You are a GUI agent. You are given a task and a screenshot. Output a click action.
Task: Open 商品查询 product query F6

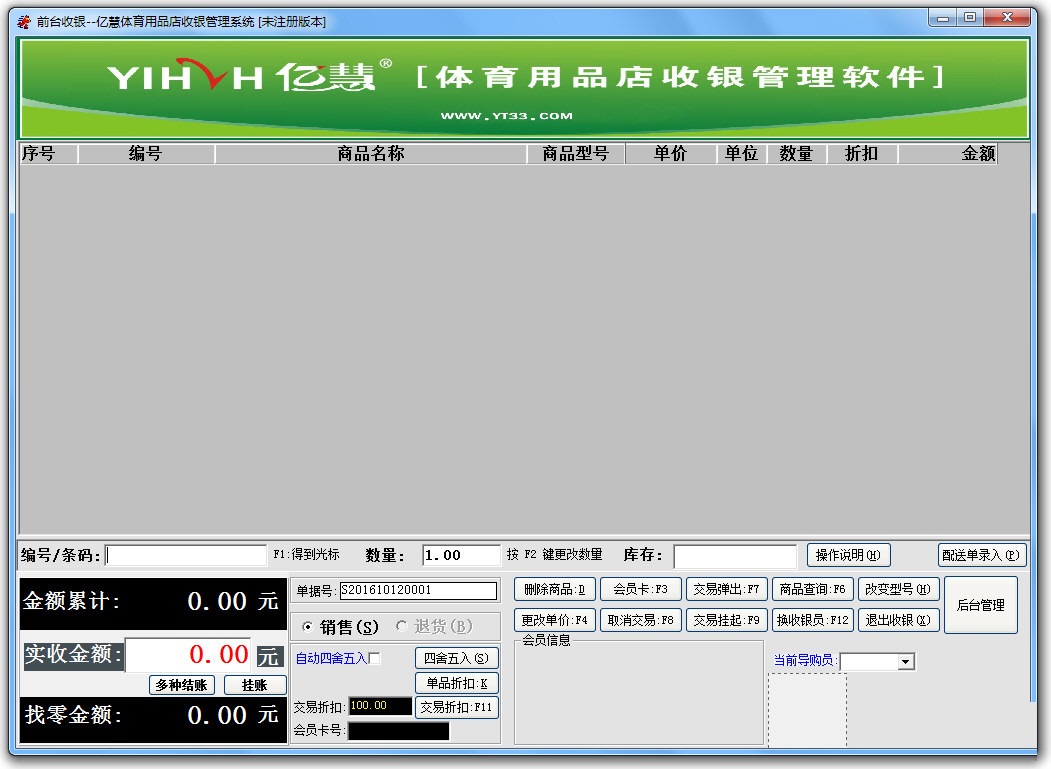(815, 589)
